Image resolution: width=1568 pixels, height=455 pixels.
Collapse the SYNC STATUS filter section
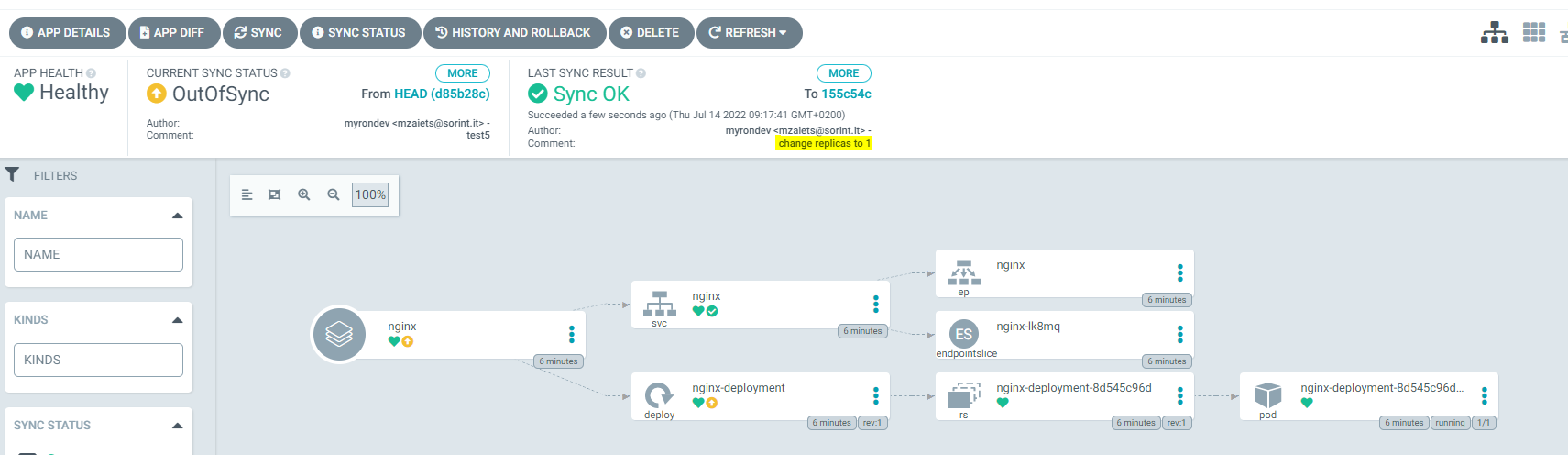tap(178, 426)
